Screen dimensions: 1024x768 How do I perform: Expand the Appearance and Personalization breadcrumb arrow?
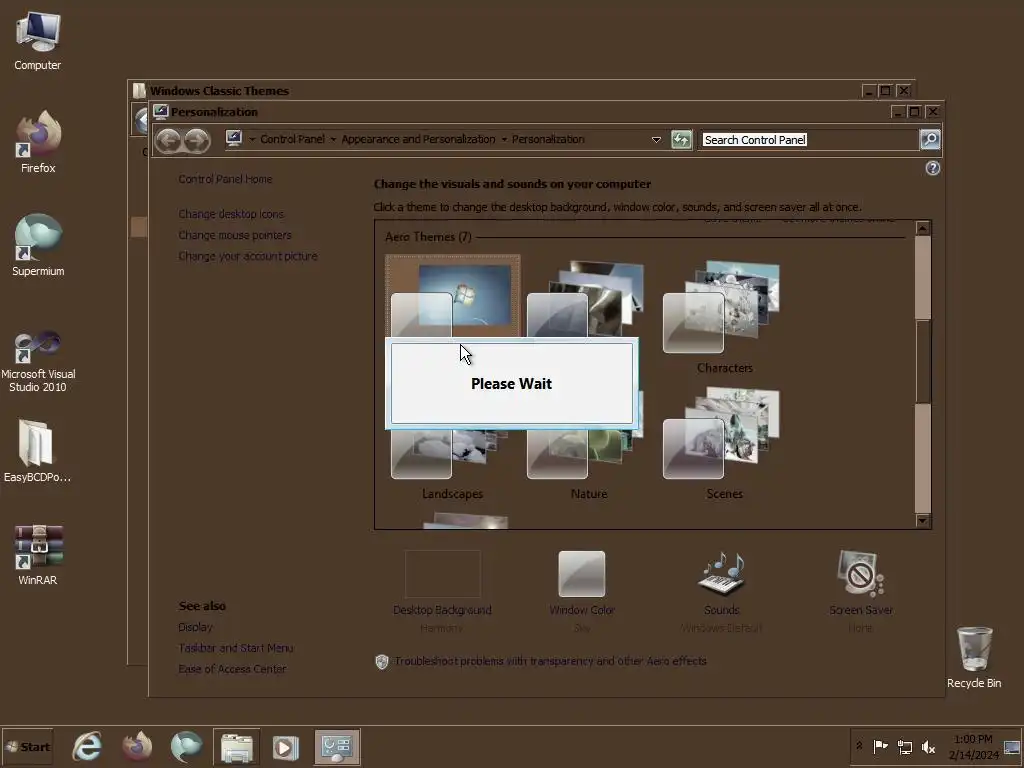[504, 139]
